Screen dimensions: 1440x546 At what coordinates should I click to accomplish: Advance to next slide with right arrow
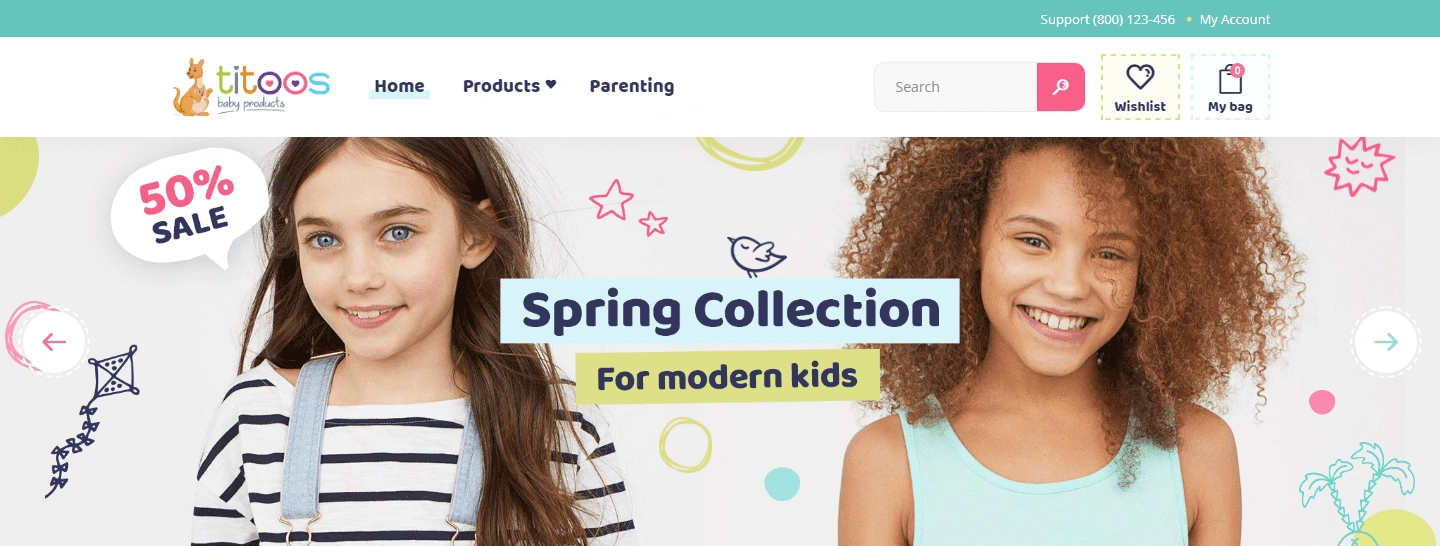(x=1385, y=342)
